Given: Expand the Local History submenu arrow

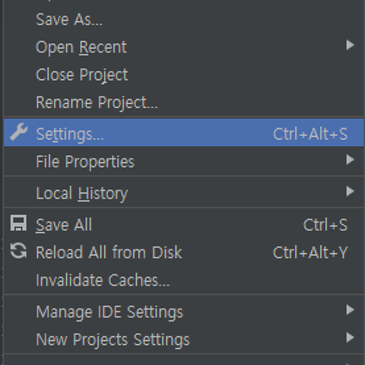Looking at the screenshot, I should point(350,191).
